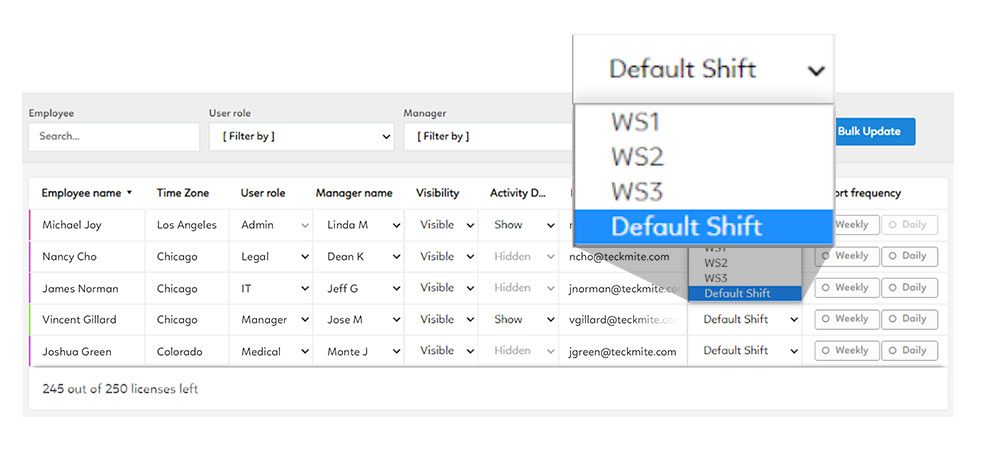Select Weekly report for James Norman

click(x=846, y=288)
